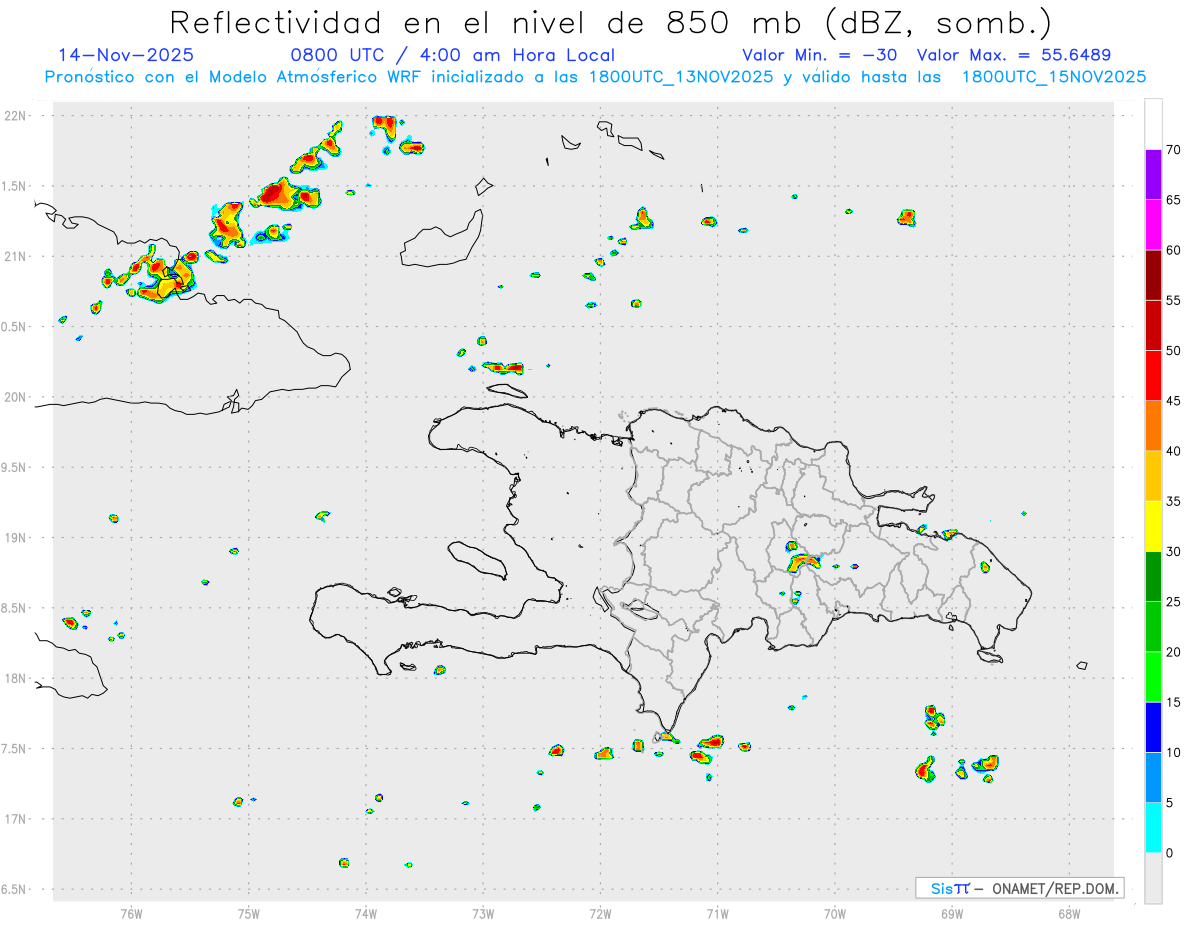Click longitude axis label "76W"
1200x927 pixels.
[131, 914]
